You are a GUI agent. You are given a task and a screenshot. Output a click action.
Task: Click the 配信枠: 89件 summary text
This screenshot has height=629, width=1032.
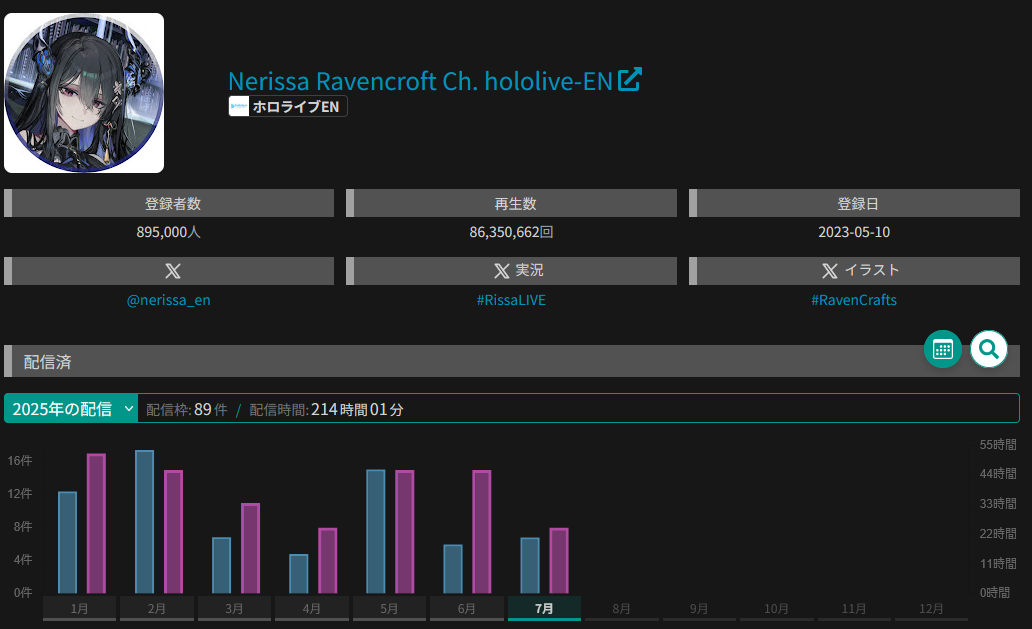tap(186, 409)
